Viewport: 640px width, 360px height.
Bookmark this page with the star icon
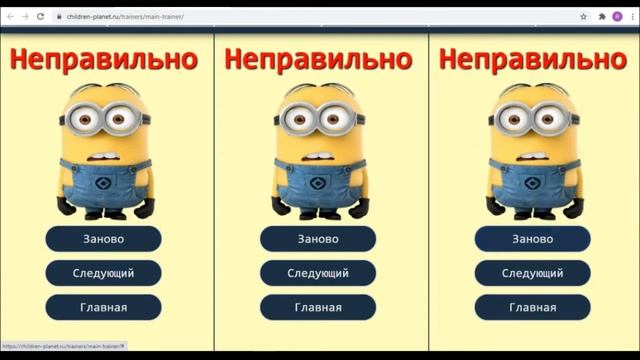(x=583, y=17)
